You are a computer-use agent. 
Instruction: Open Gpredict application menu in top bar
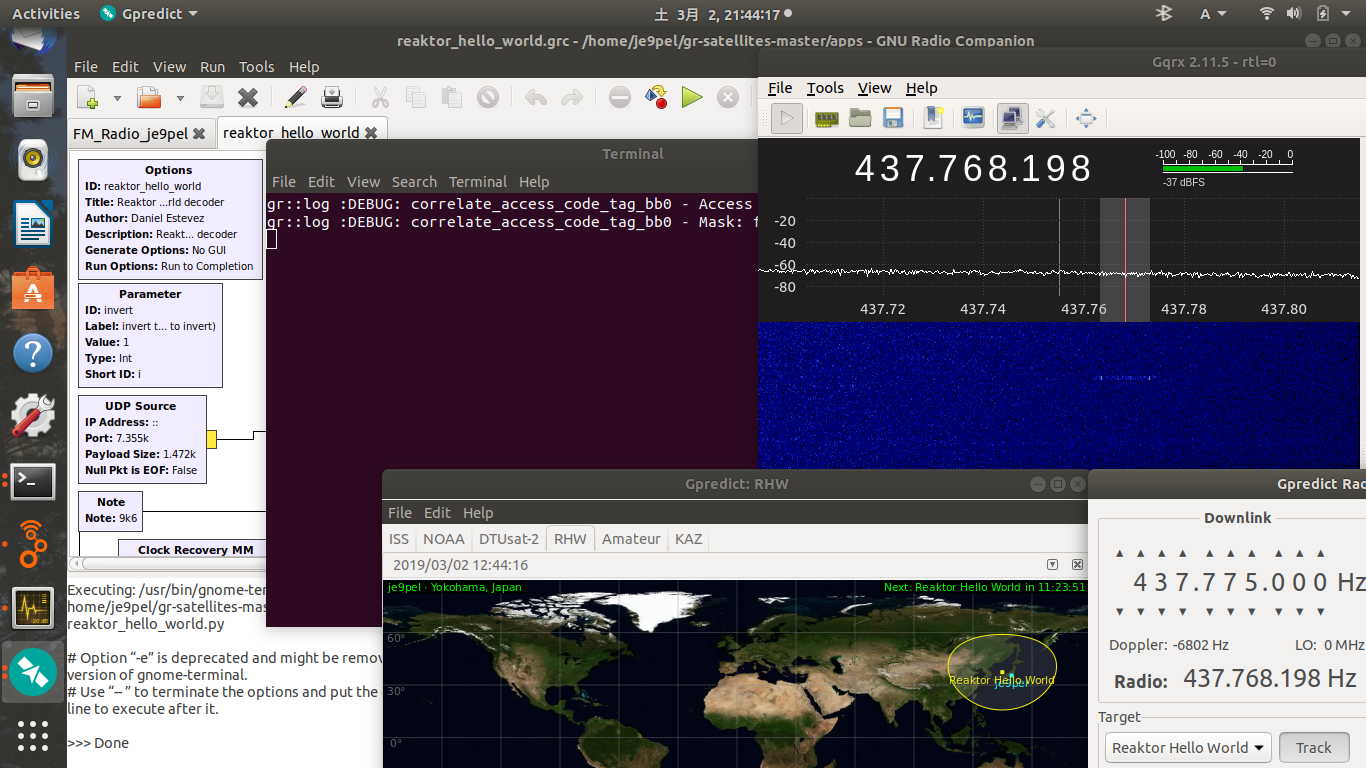click(149, 14)
